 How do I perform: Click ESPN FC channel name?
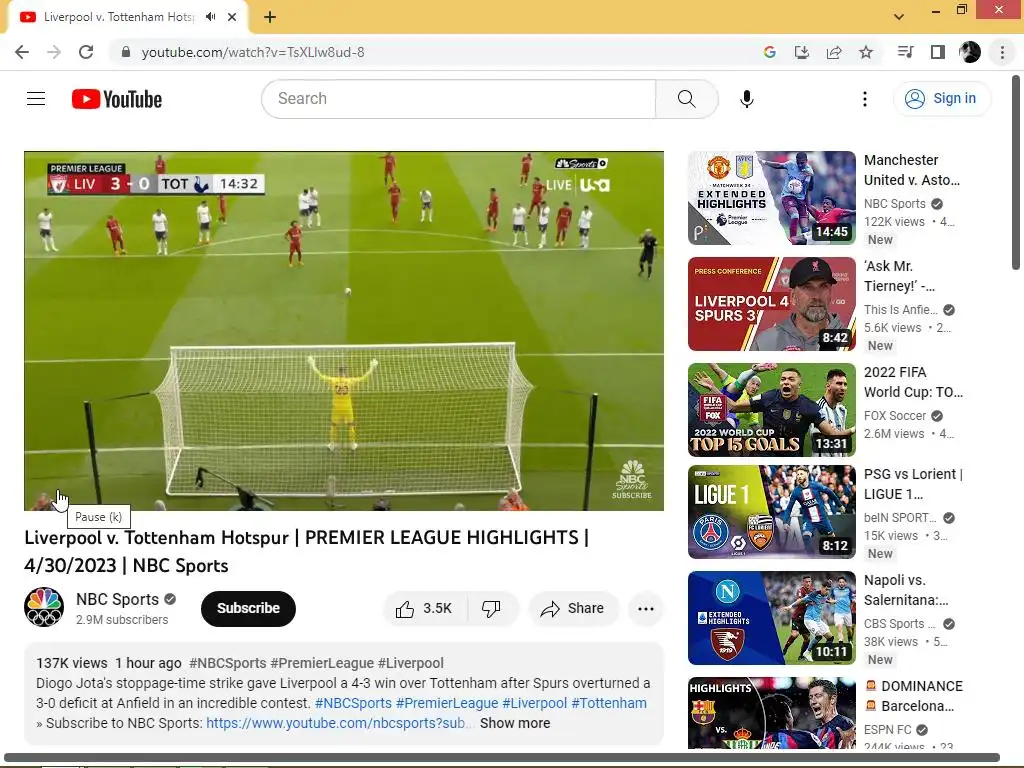pos(888,730)
